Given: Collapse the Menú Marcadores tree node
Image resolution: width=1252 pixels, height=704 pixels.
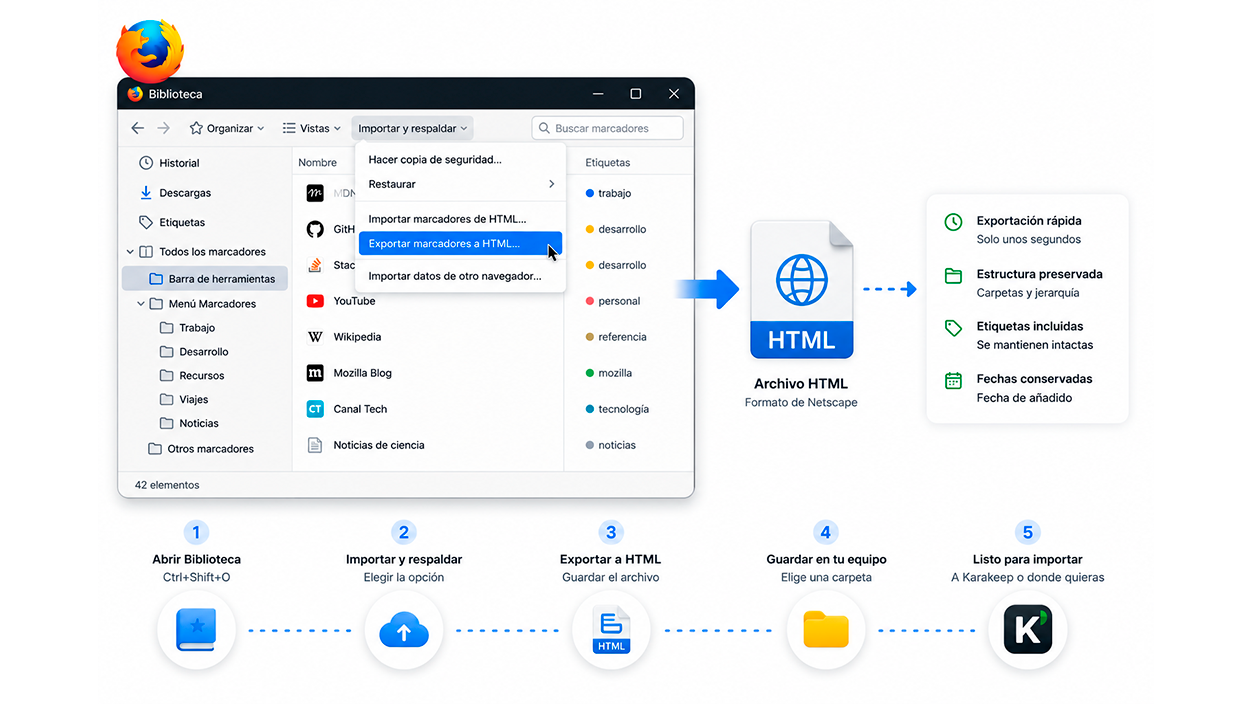Looking at the screenshot, I should (141, 304).
